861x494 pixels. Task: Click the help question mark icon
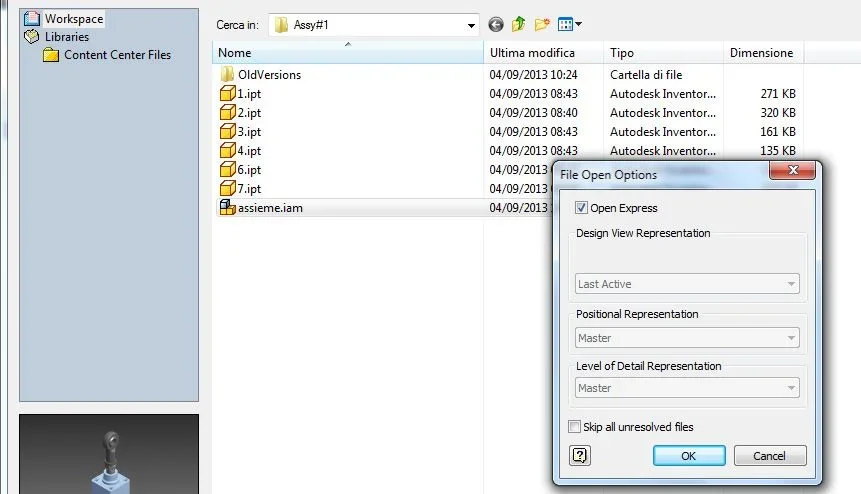[x=580, y=456]
